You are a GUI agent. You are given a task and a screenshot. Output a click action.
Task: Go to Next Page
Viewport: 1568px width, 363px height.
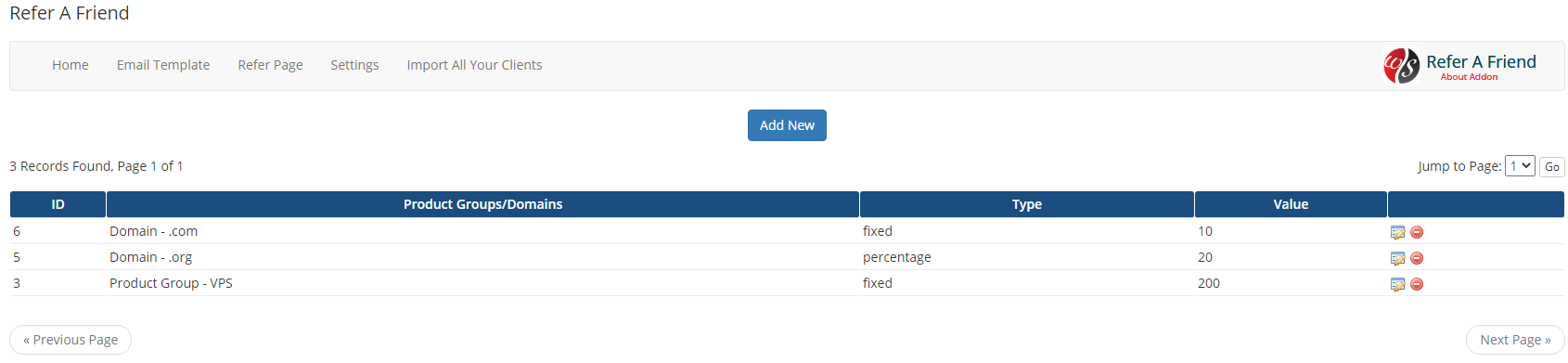[1515, 340]
